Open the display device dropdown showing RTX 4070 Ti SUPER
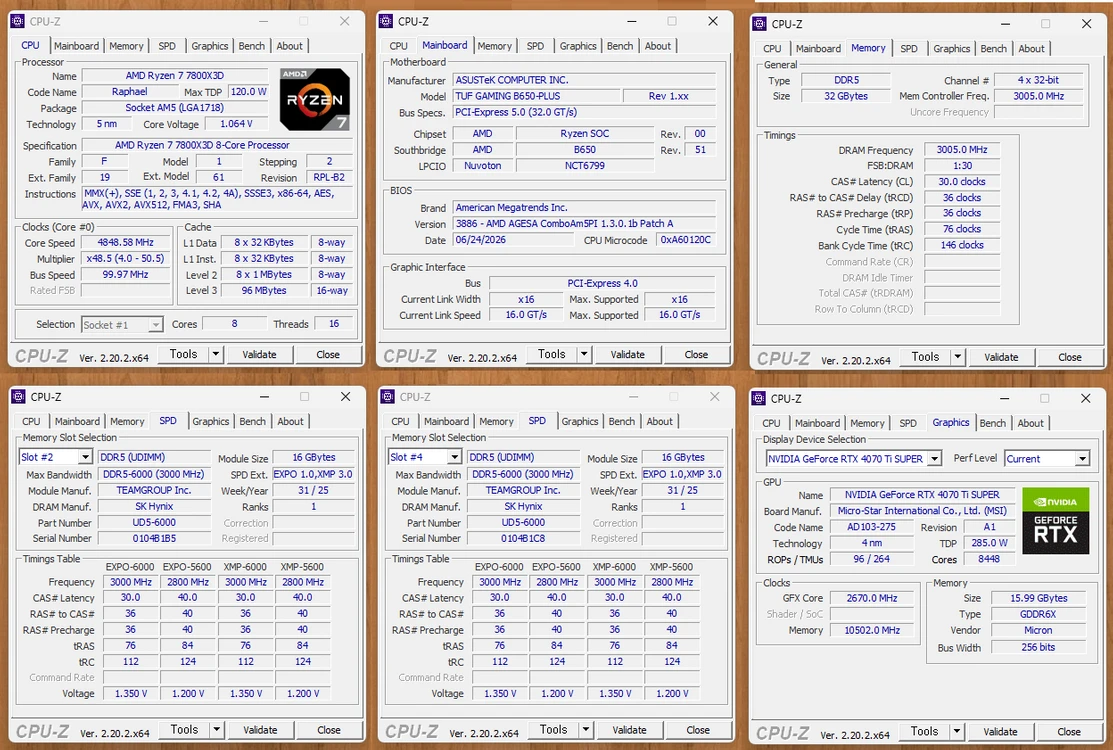 pos(935,459)
